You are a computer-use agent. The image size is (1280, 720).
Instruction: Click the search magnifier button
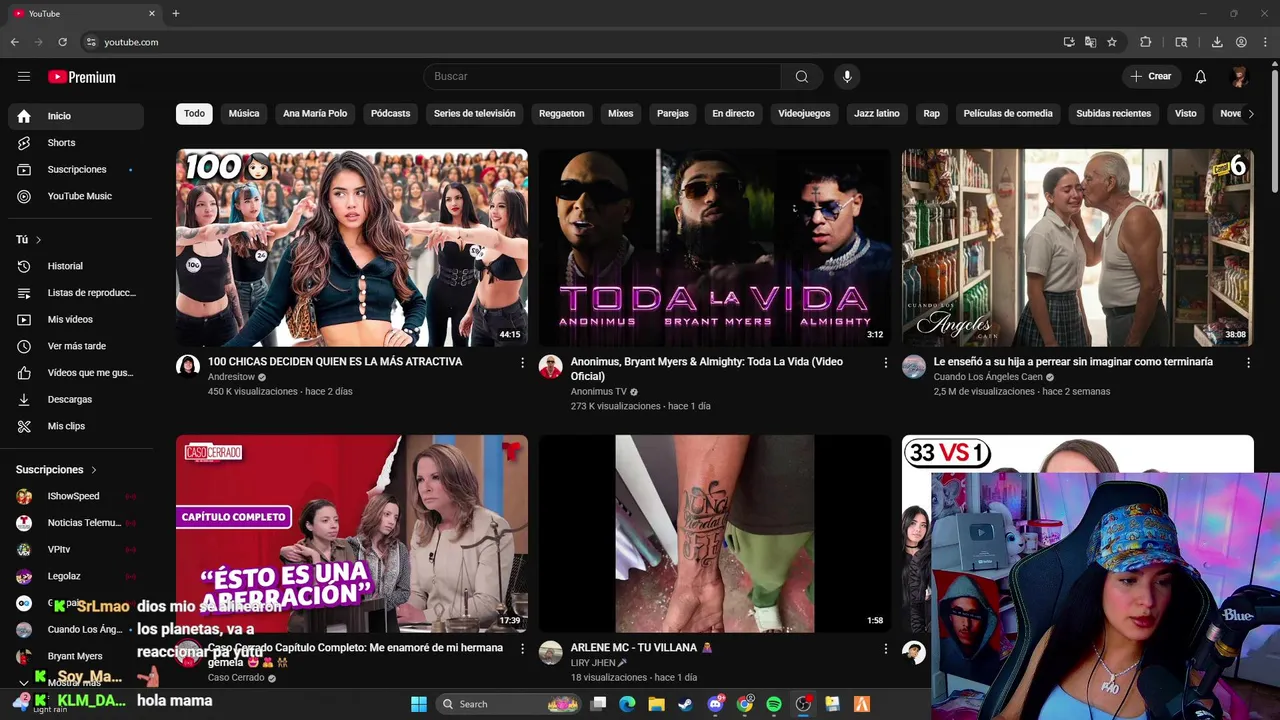802,76
